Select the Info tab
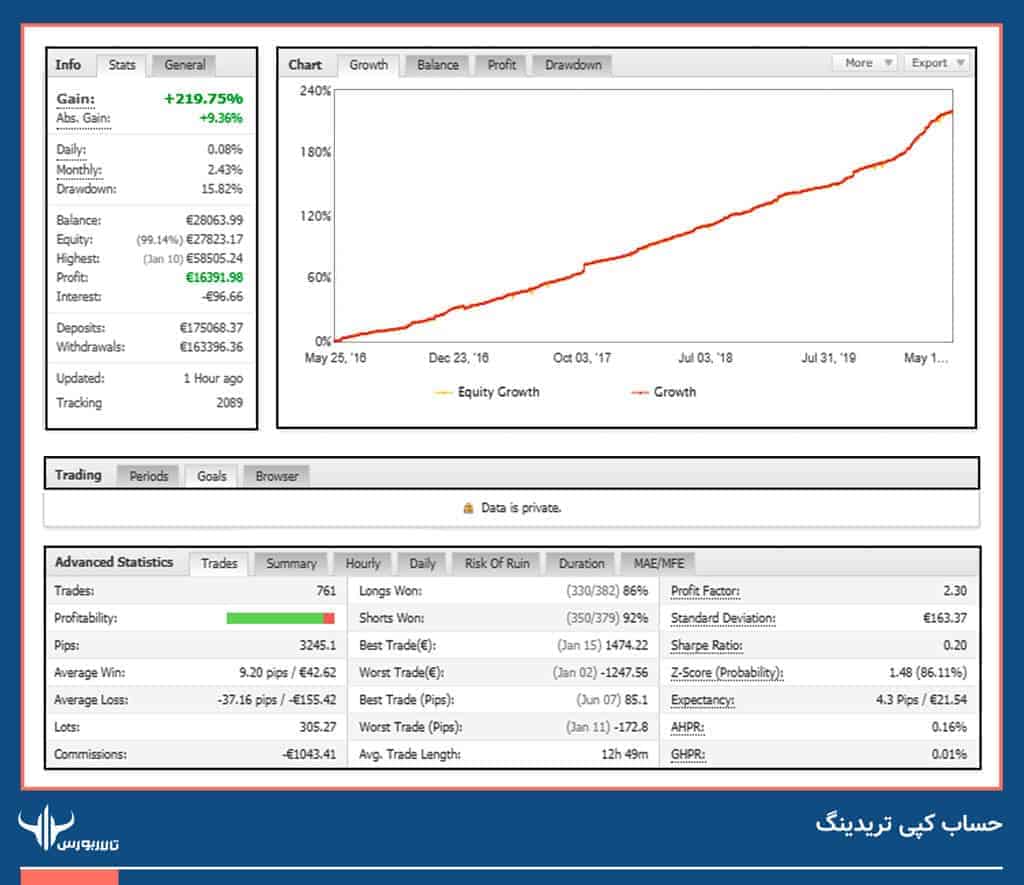The width and height of the screenshot is (1024, 885). [70, 64]
